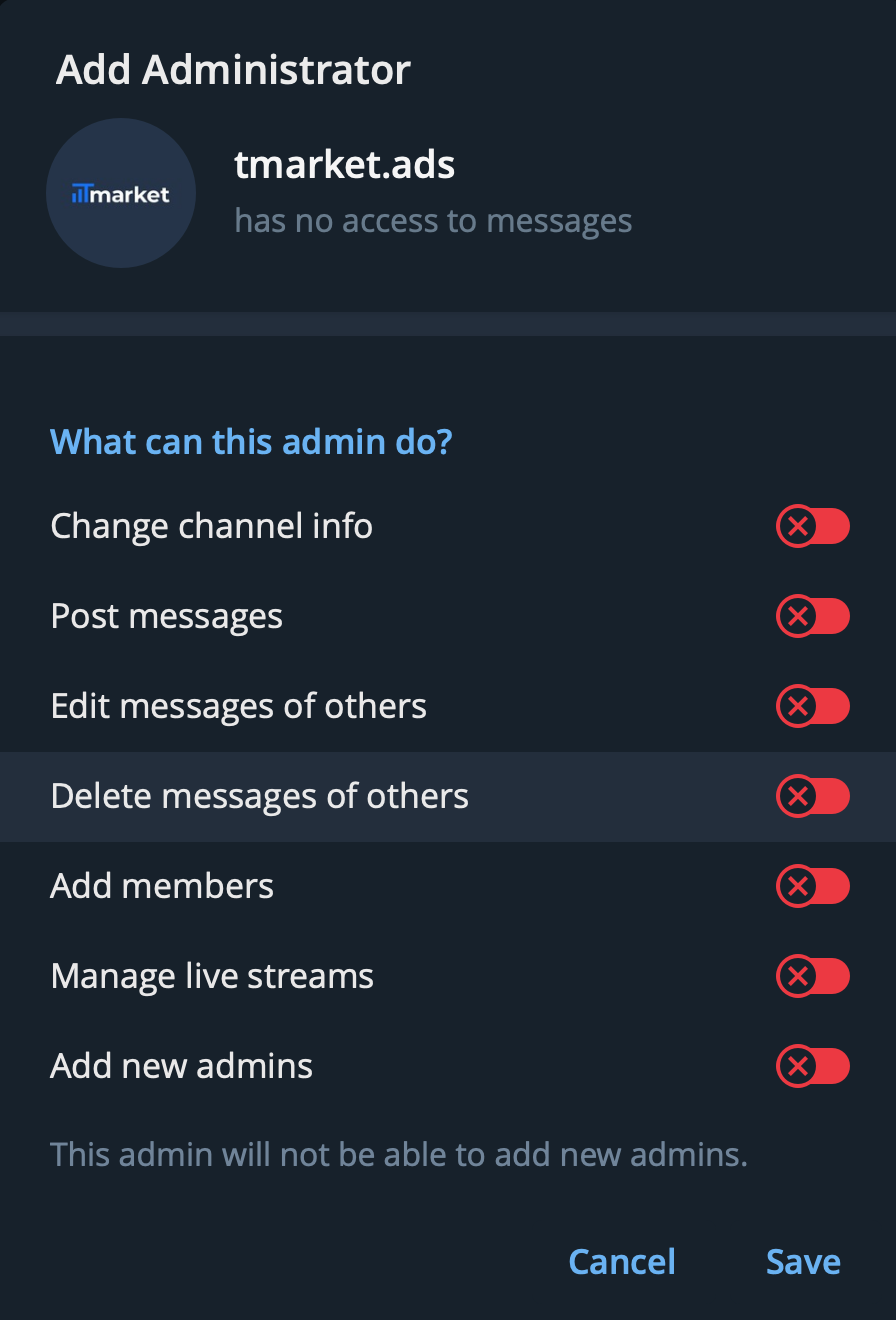
Task: Click the hint about adding new admins
Action: (399, 1154)
